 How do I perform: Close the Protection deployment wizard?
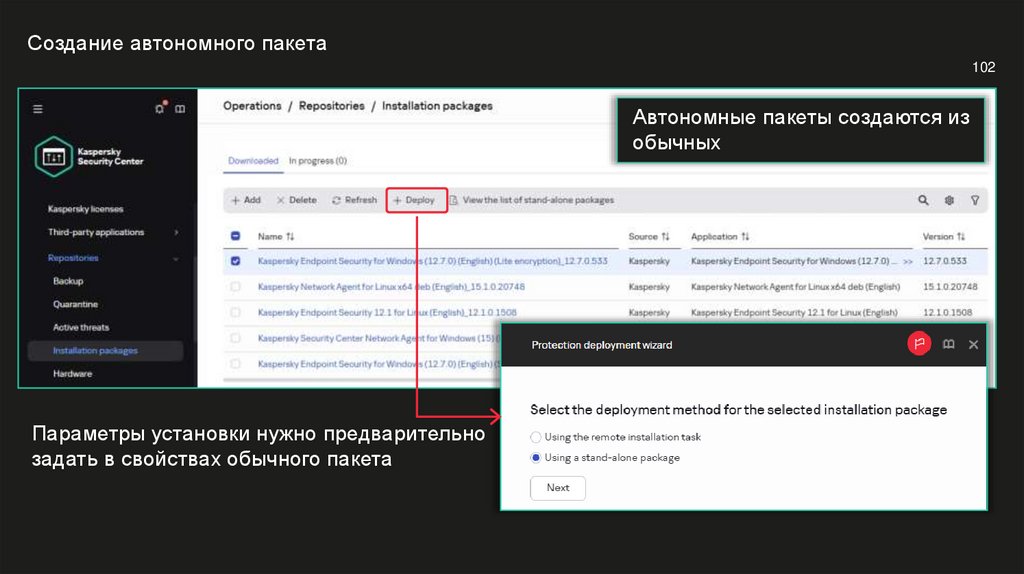pyautogui.click(x=973, y=345)
